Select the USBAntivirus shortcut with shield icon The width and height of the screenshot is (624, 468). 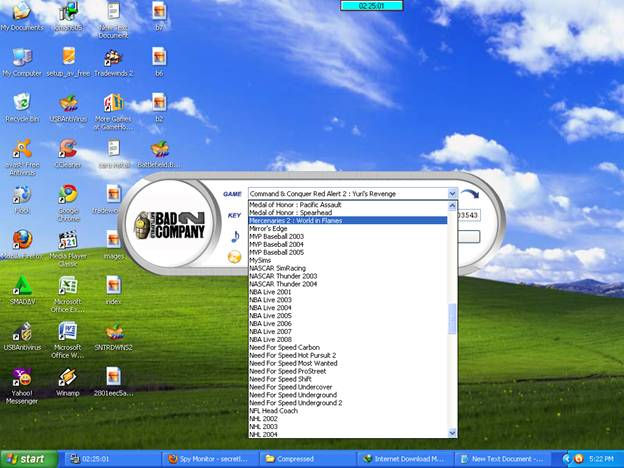click(x=22, y=336)
